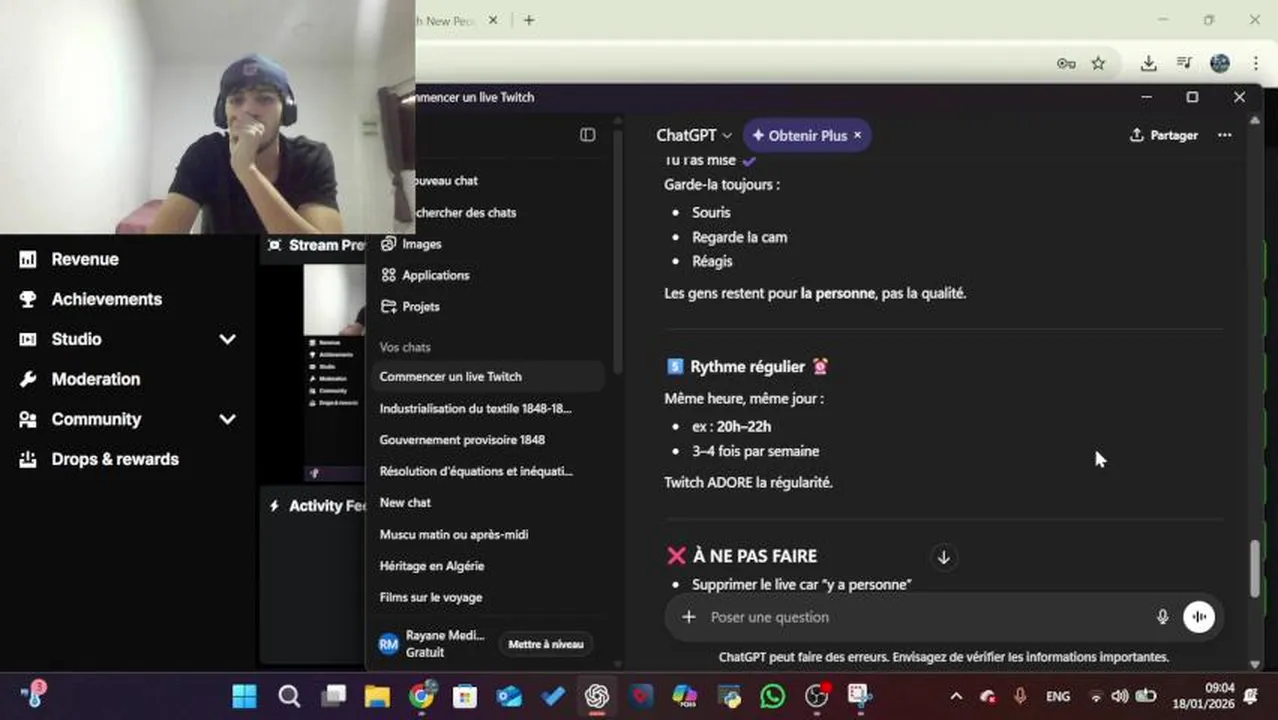Open Chrome's three-dot menu
The width and height of the screenshot is (1278, 720).
tap(1255, 63)
